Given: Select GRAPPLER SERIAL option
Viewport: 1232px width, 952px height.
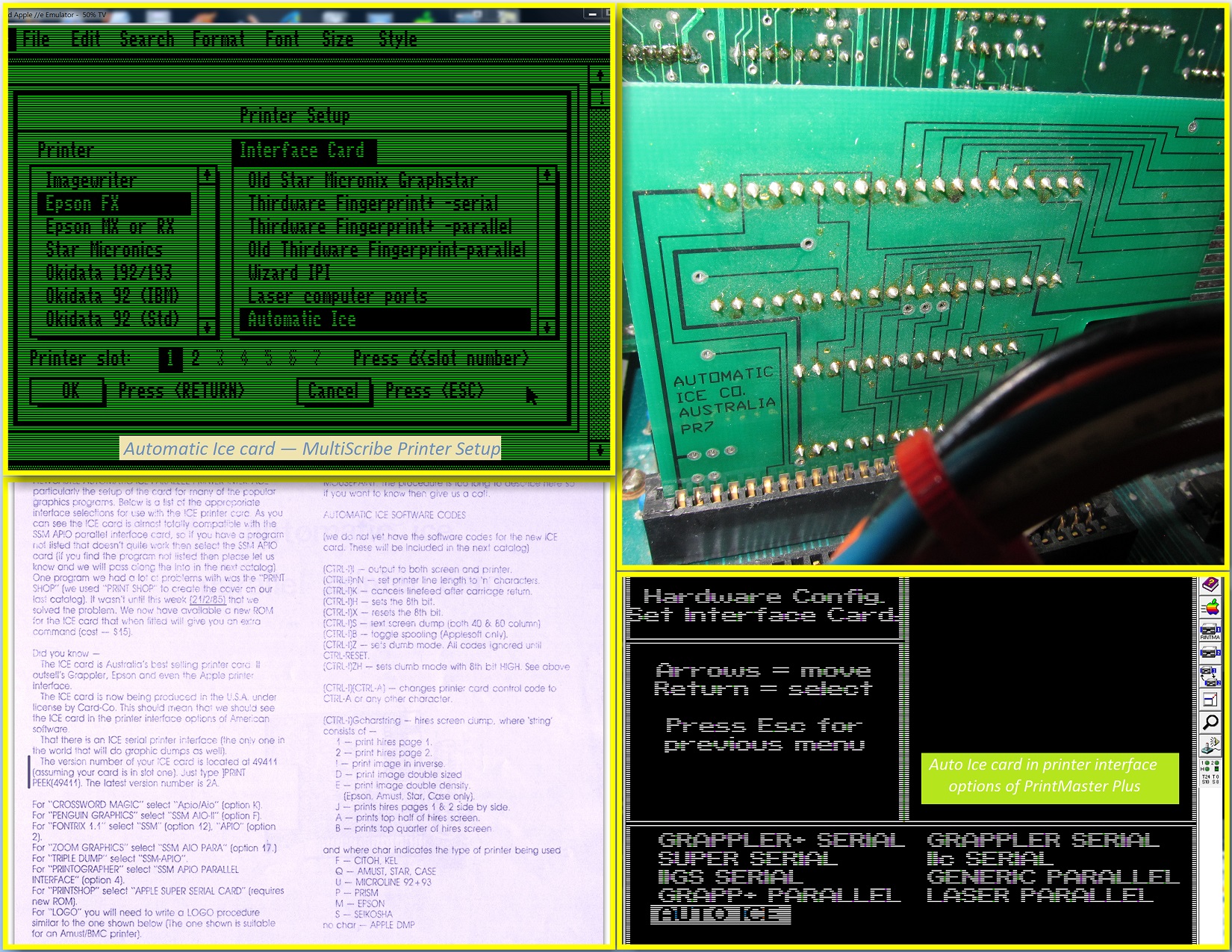Looking at the screenshot, I should pos(1043,840).
